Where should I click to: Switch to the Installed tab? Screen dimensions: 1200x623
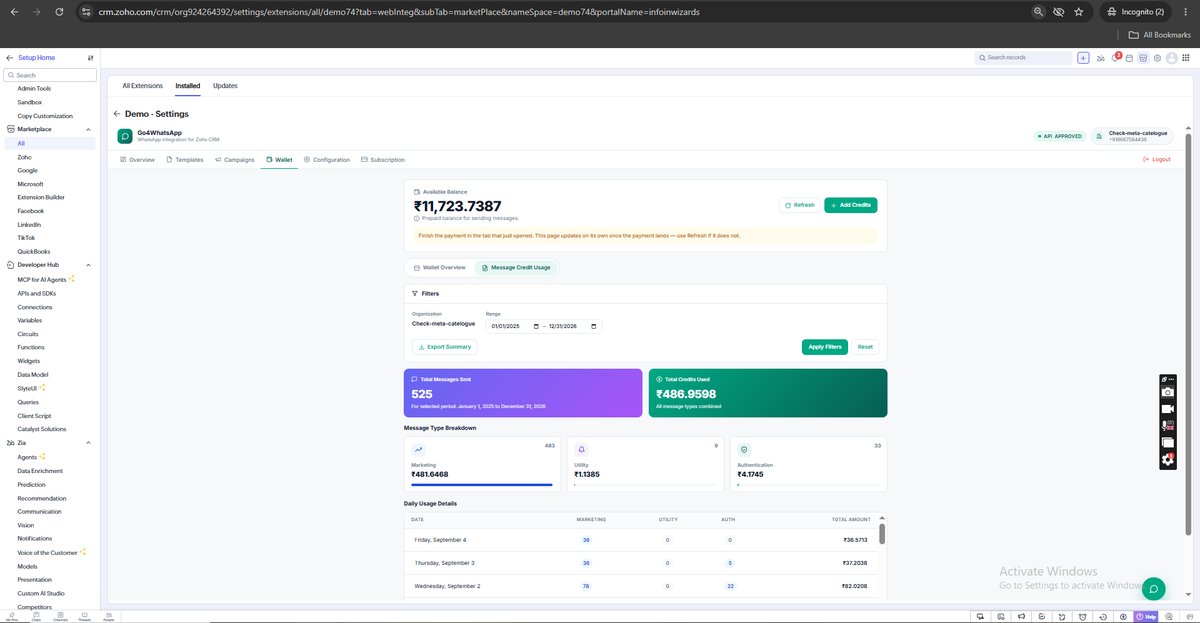[188, 86]
